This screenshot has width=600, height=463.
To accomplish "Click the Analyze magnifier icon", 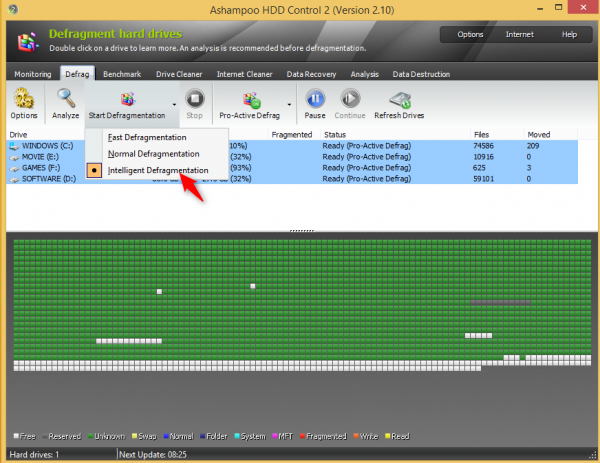I will [x=65, y=98].
